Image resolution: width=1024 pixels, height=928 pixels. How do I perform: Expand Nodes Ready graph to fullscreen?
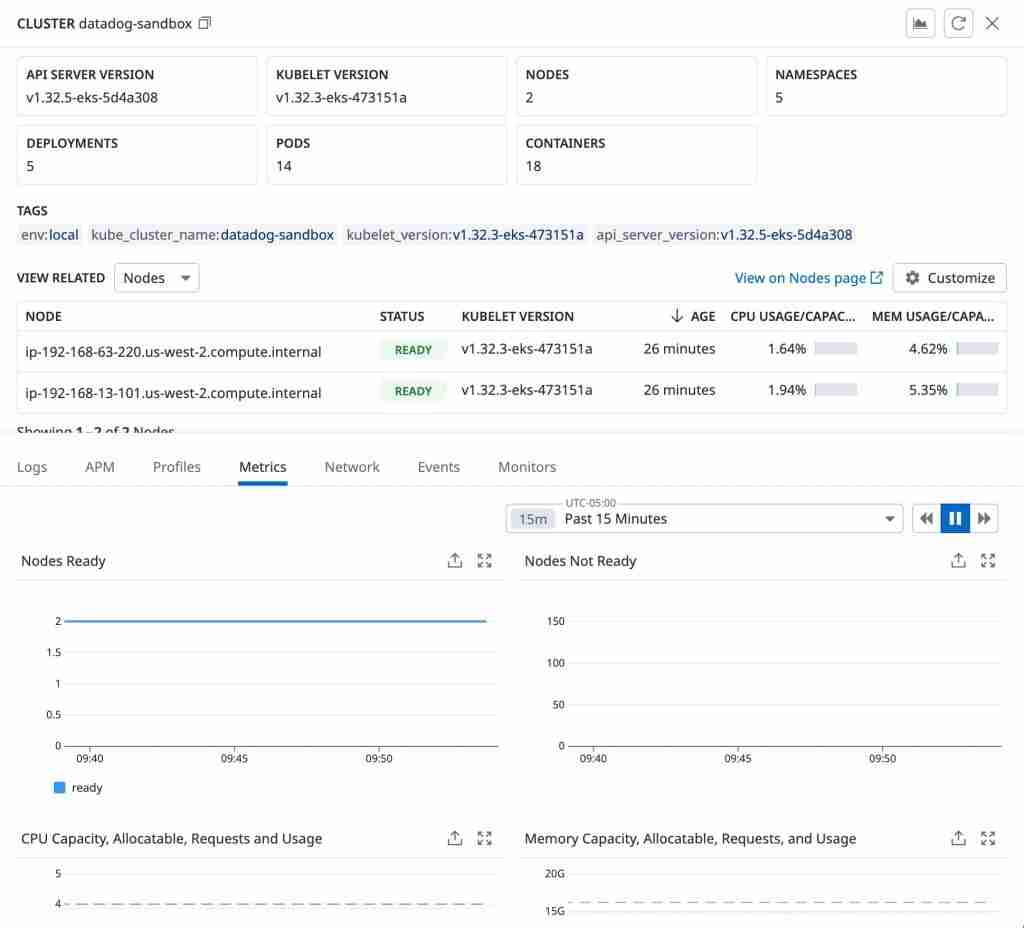(x=485, y=561)
